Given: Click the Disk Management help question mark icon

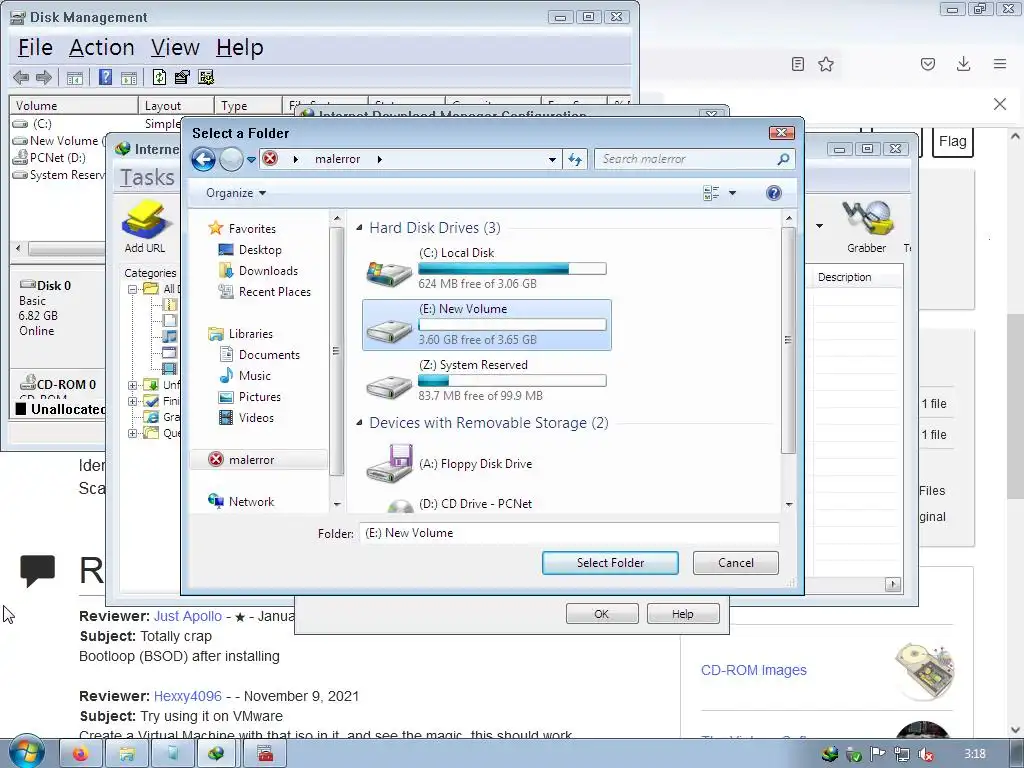Looking at the screenshot, I should click(105, 78).
